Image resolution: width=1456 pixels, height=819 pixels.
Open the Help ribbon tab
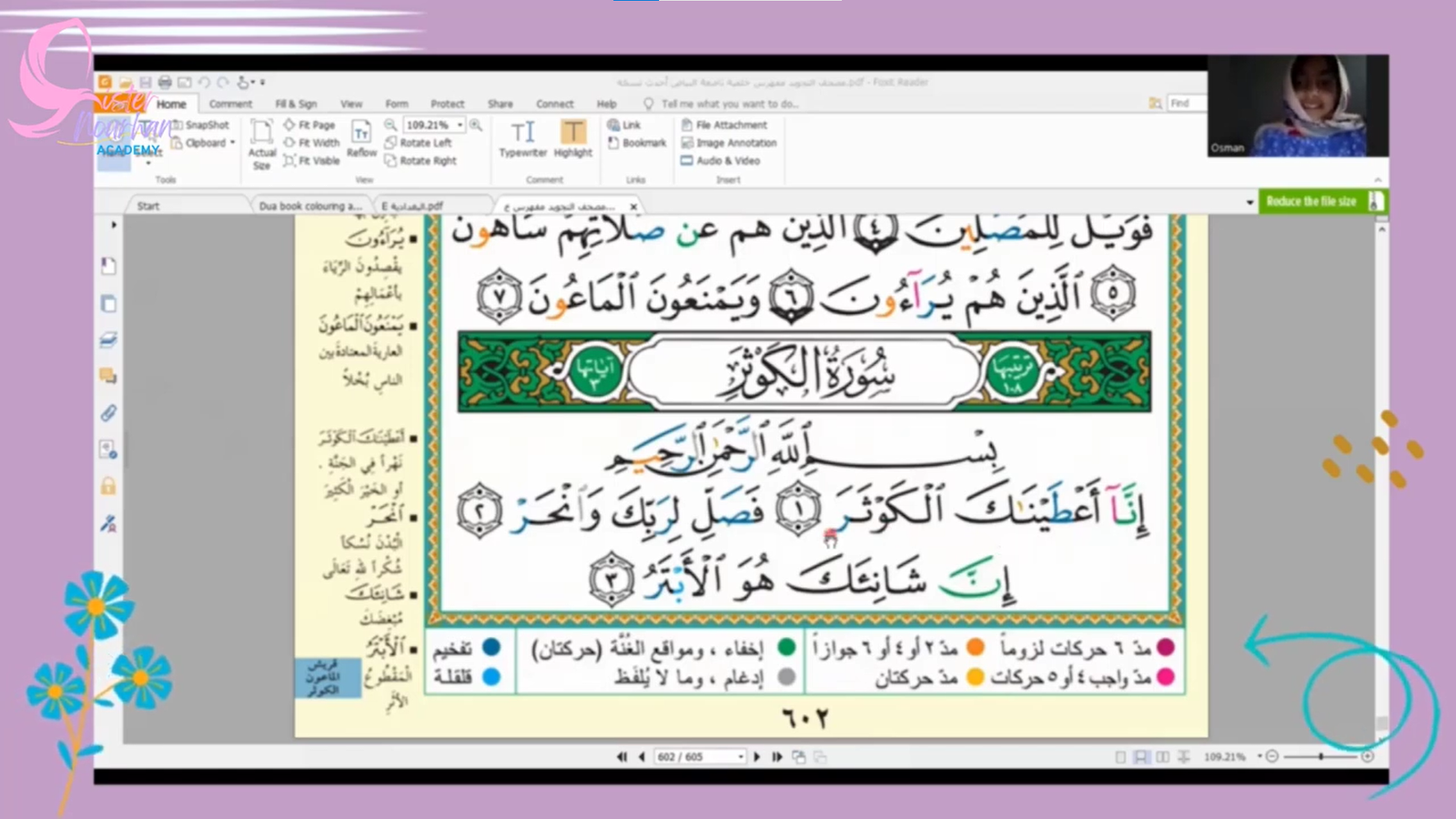606,104
